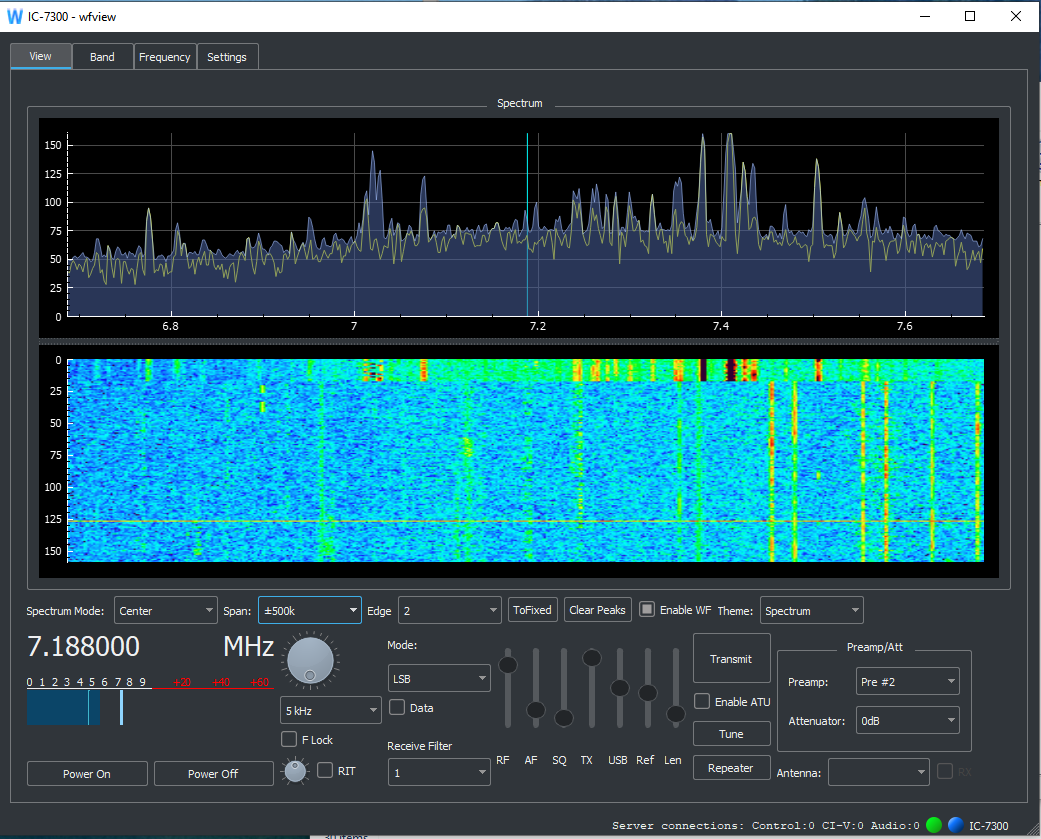Viewport: 1041px width, 839px height.
Task: Click the waterfall display area
Action: (525, 460)
